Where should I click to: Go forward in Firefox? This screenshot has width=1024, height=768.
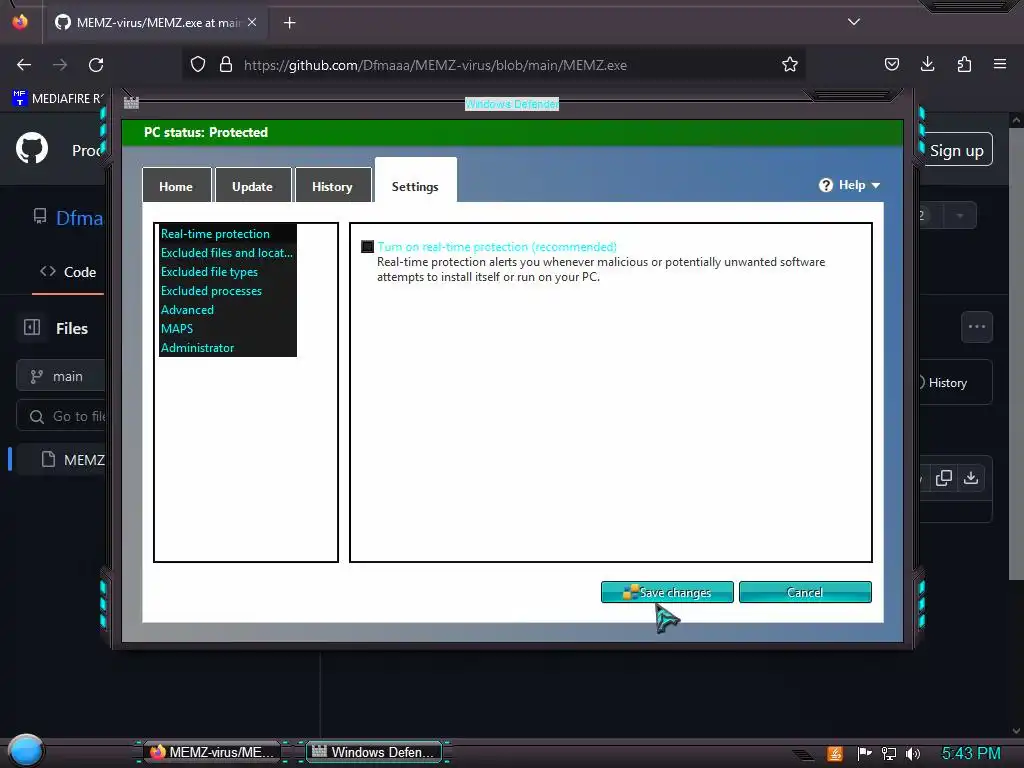pyautogui.click(x=60, y=65)
